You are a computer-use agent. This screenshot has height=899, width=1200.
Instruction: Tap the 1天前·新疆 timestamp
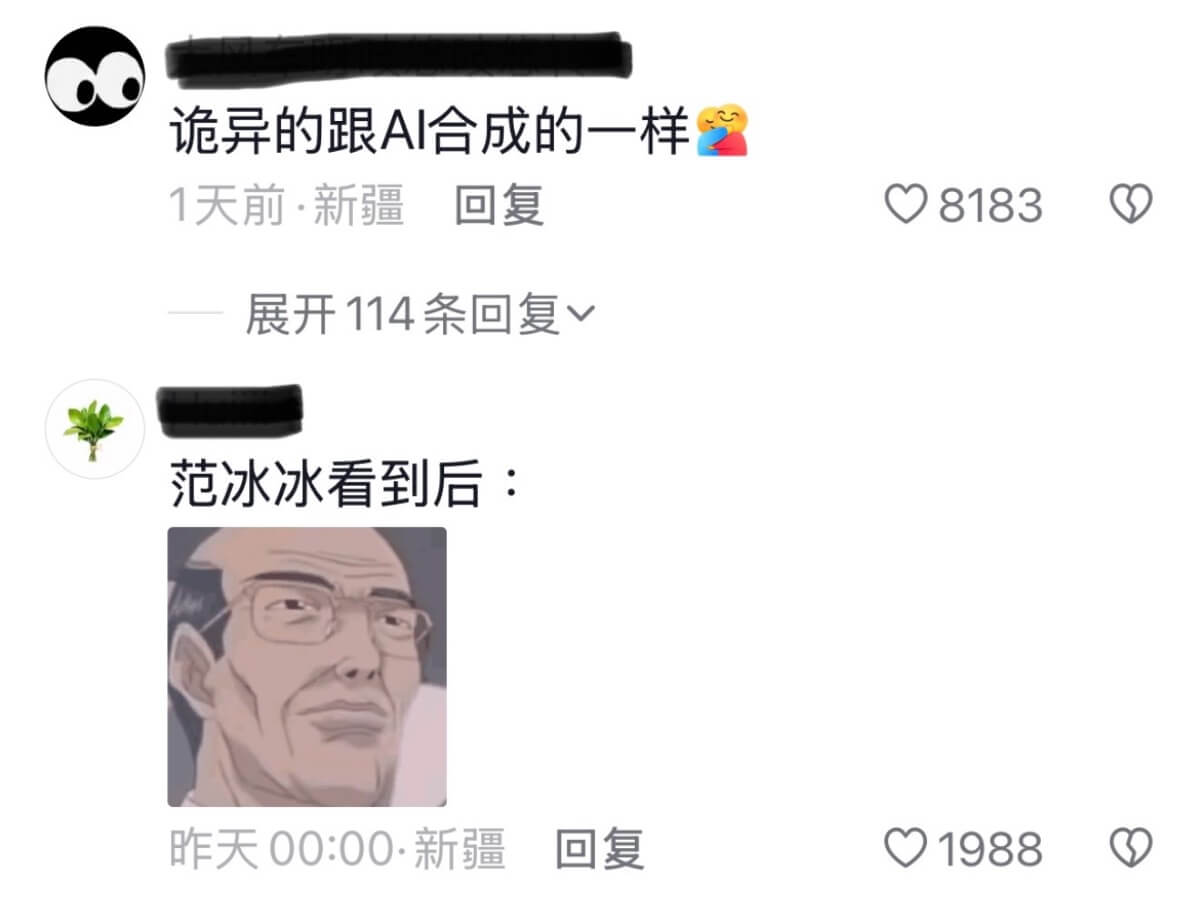[286, 206]
